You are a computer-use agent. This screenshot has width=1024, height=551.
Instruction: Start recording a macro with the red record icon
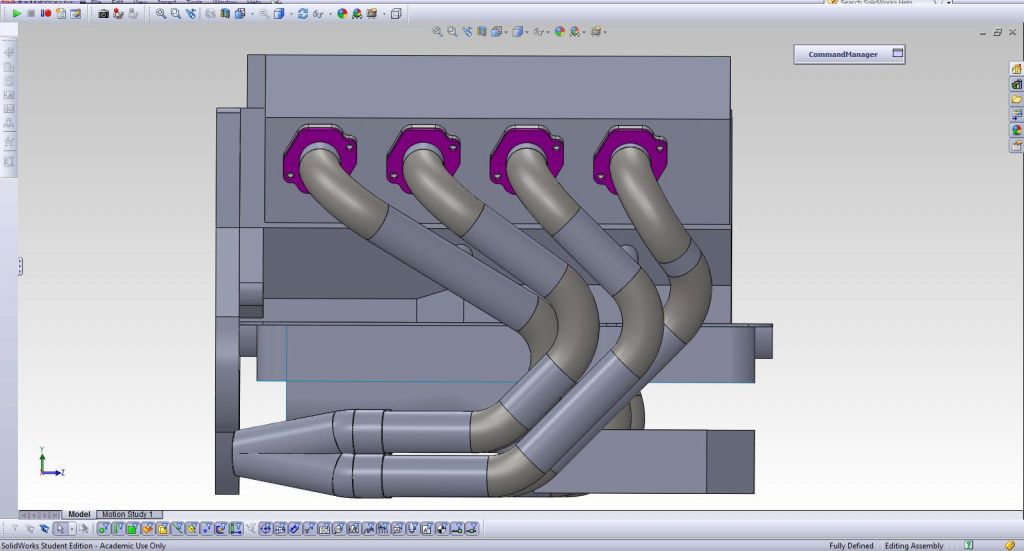tap(46, 13)
